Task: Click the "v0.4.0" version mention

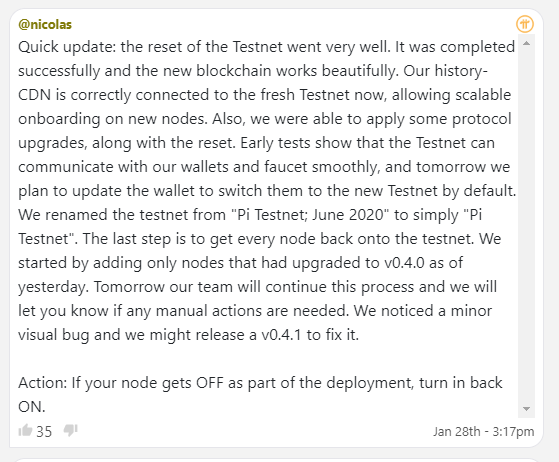Action: (x=404, y=263)
